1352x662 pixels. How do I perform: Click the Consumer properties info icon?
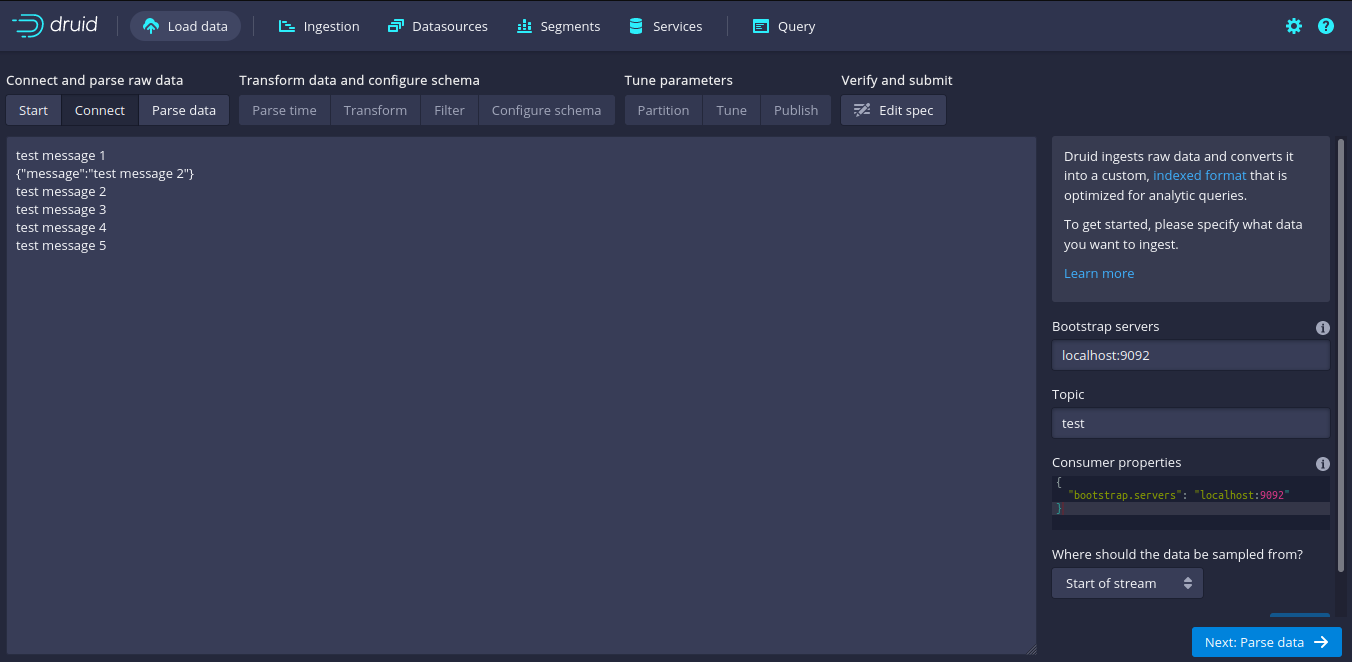(x=1322, y=464)
